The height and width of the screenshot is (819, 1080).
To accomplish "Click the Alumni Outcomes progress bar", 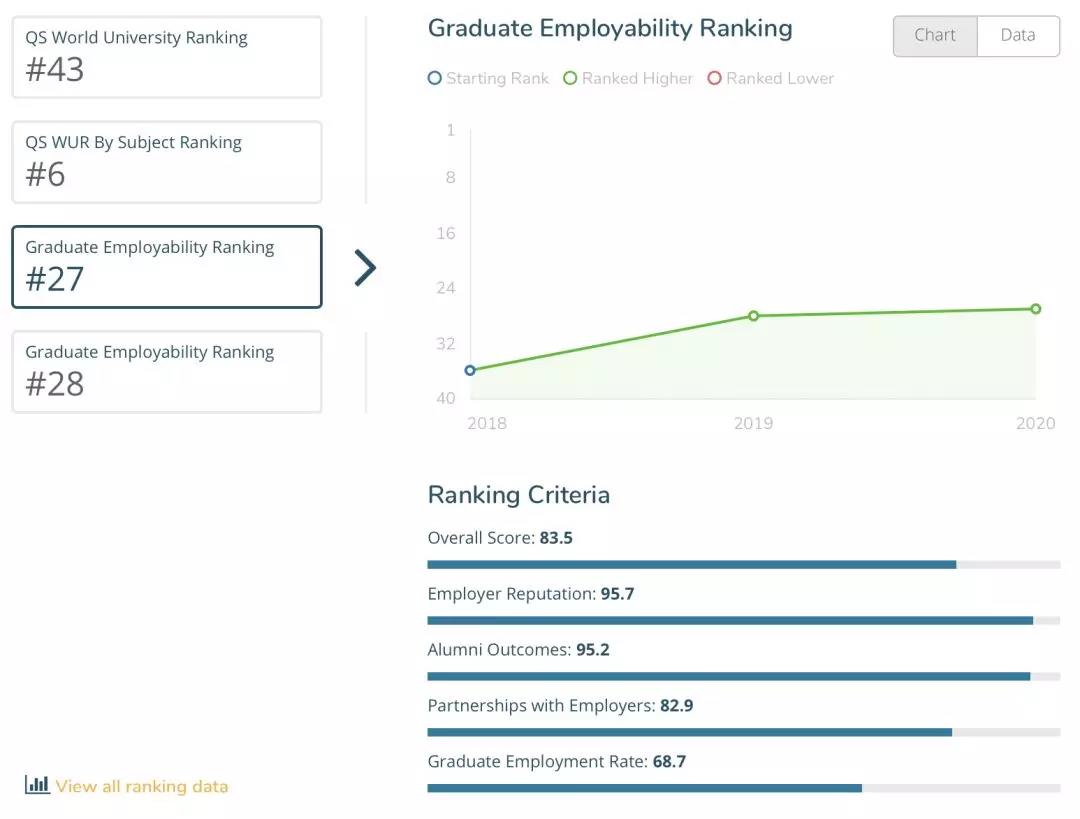I will pos(743,677).
